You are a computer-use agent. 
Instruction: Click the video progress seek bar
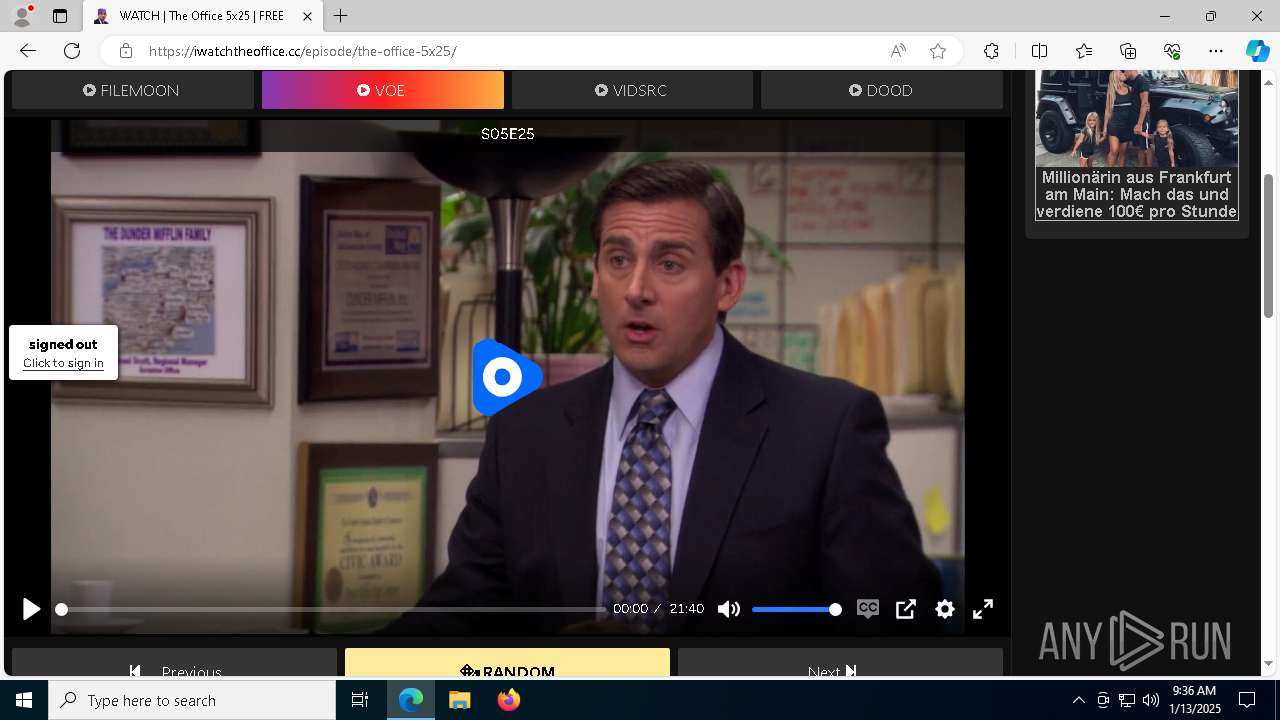coord(332,609)
